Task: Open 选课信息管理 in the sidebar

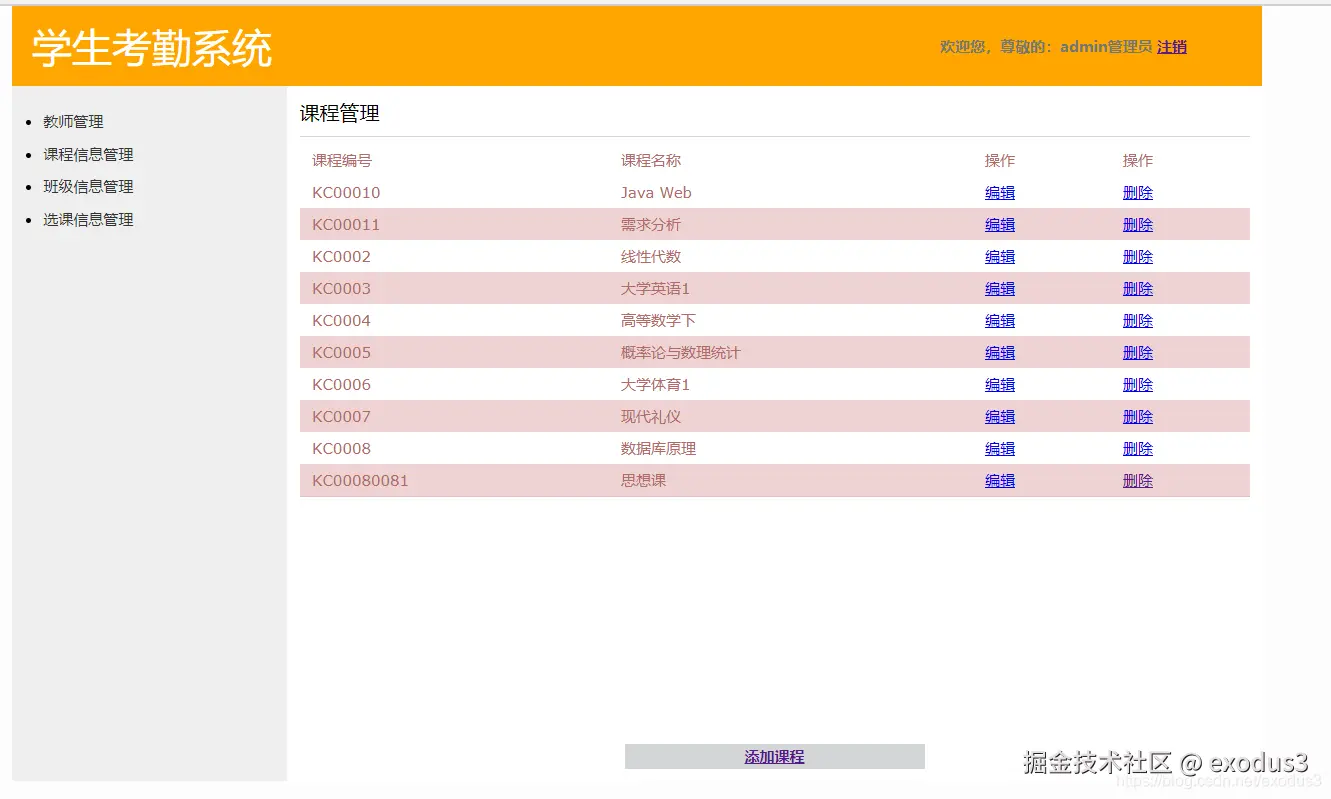Action: click(88, 220)
